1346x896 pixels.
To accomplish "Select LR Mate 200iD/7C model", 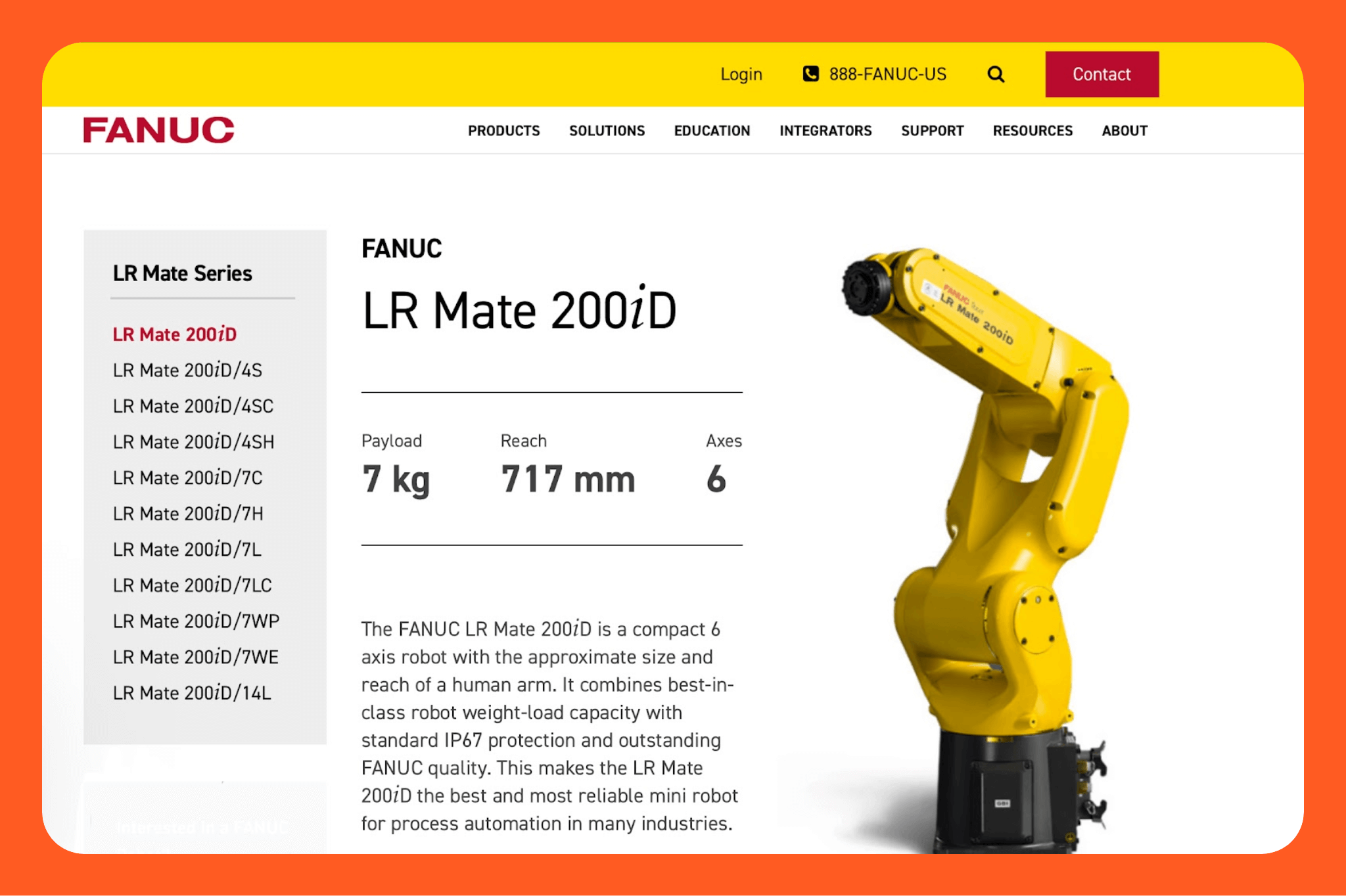I will 188,478.
